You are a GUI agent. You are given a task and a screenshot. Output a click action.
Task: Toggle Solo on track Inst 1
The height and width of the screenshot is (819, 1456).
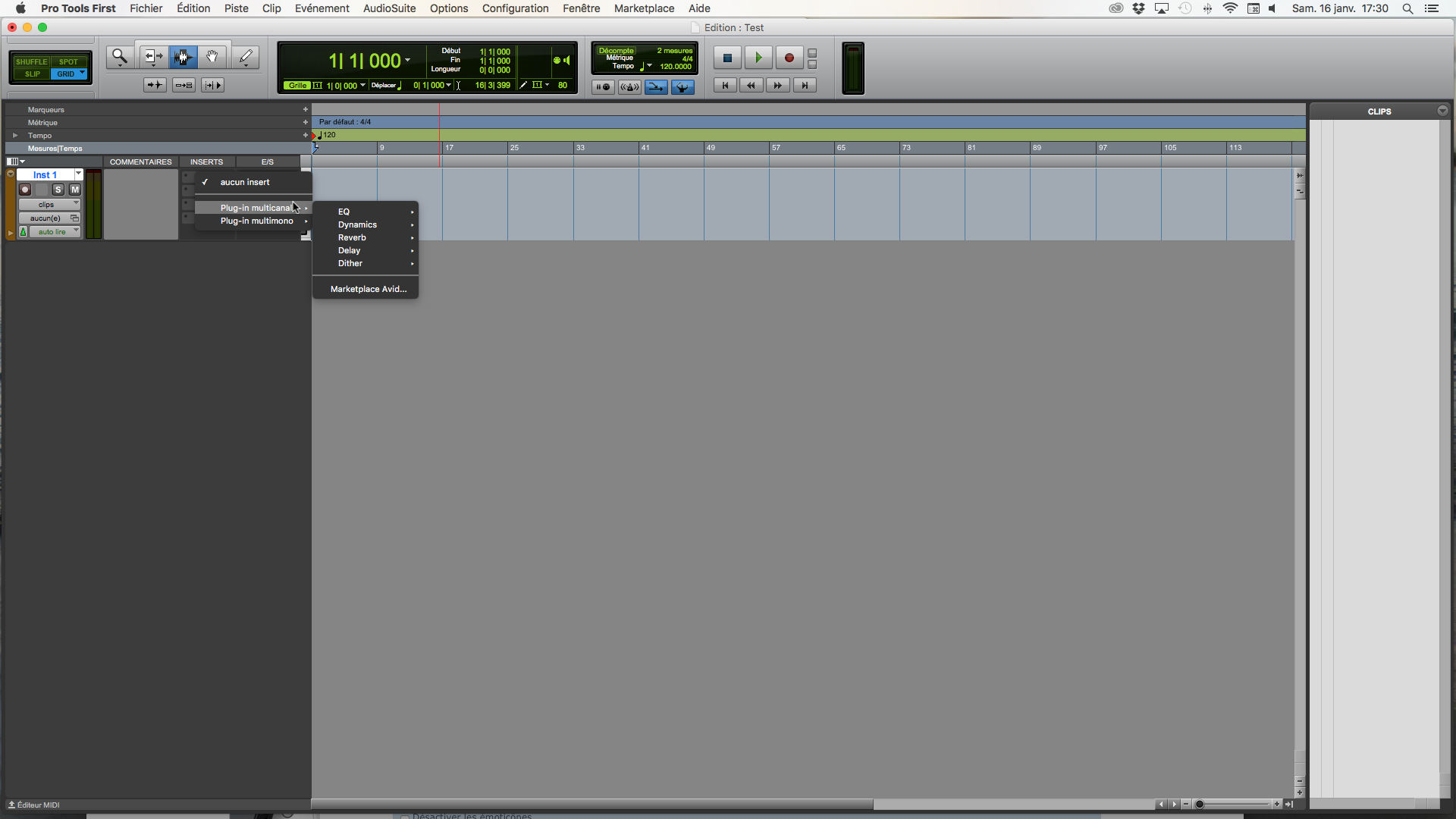coord(58,190)
